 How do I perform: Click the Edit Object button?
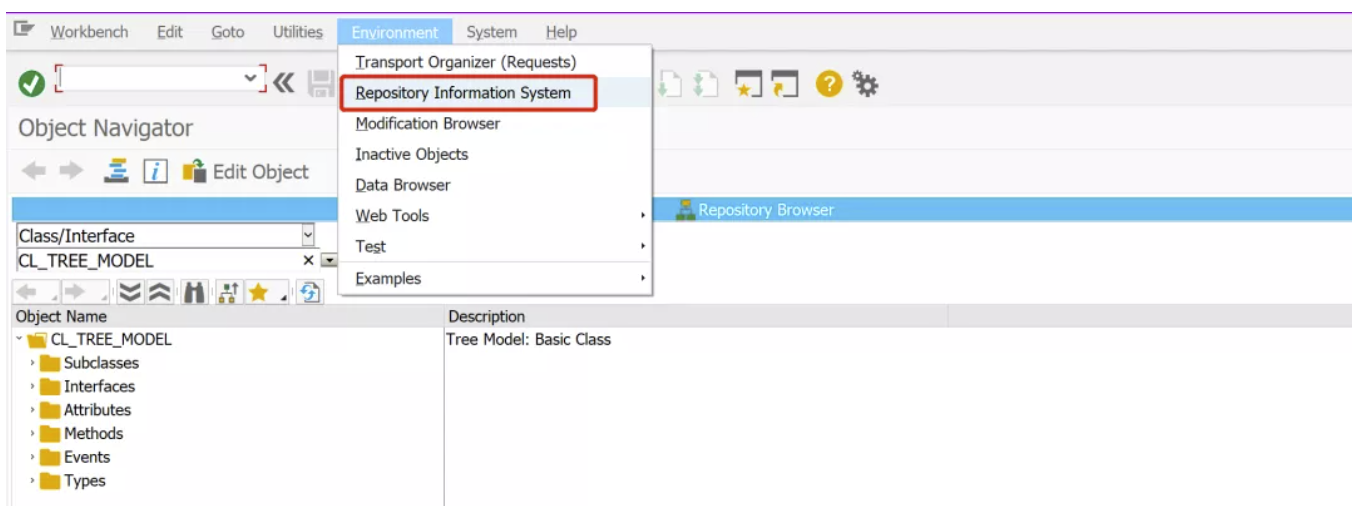click(x=245, y=172)
